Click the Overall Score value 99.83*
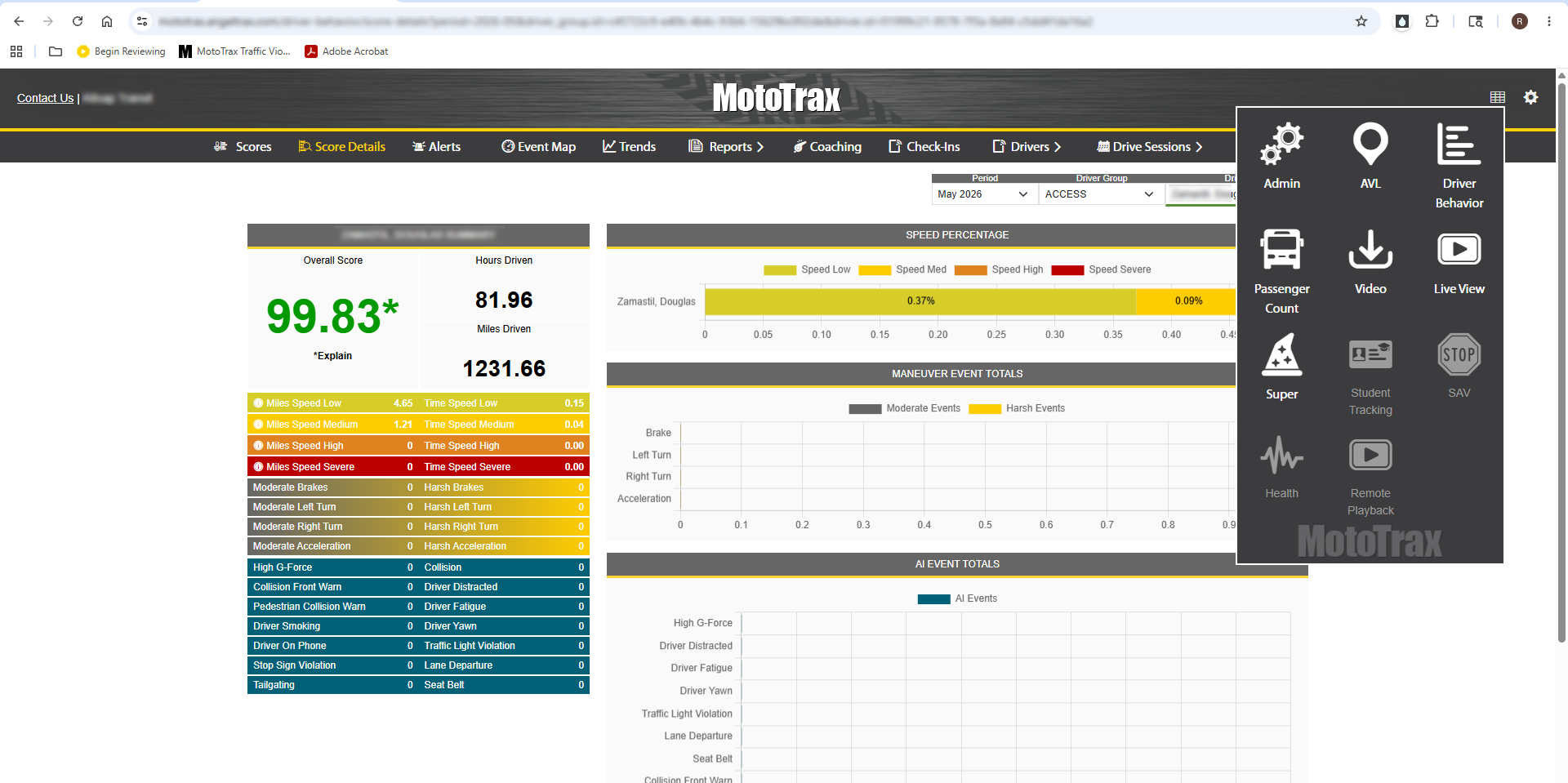The image size is (1568, 783). (x=332, y=316)
